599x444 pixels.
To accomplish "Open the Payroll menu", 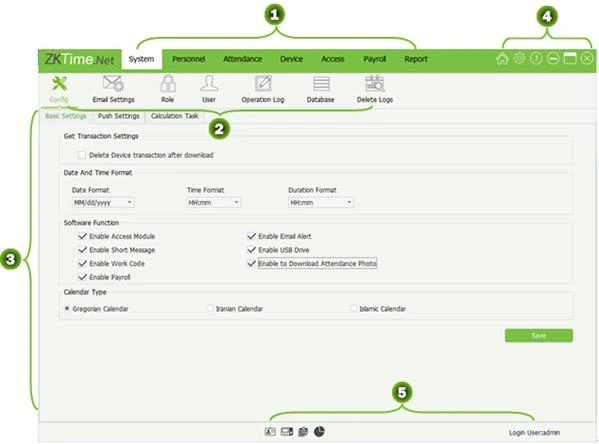I will (x=375, y=59).
